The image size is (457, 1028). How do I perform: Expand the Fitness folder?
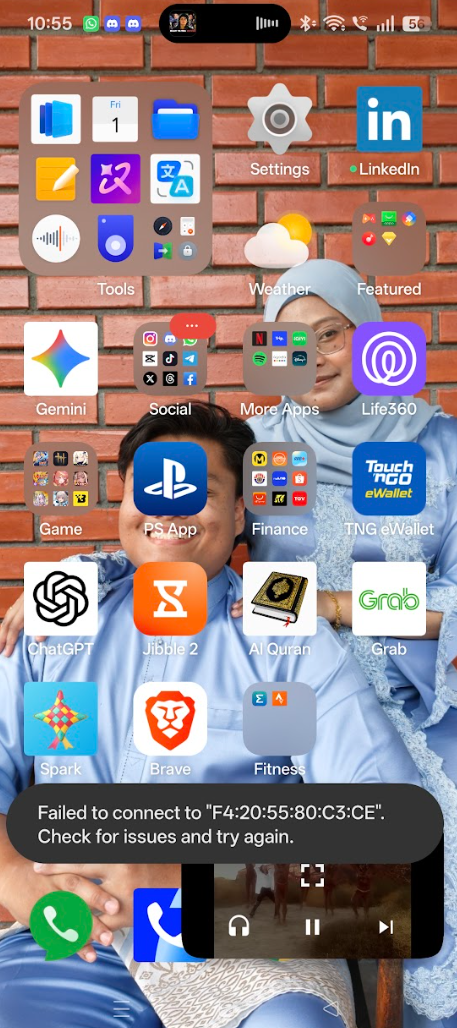[x=279, y=719]
